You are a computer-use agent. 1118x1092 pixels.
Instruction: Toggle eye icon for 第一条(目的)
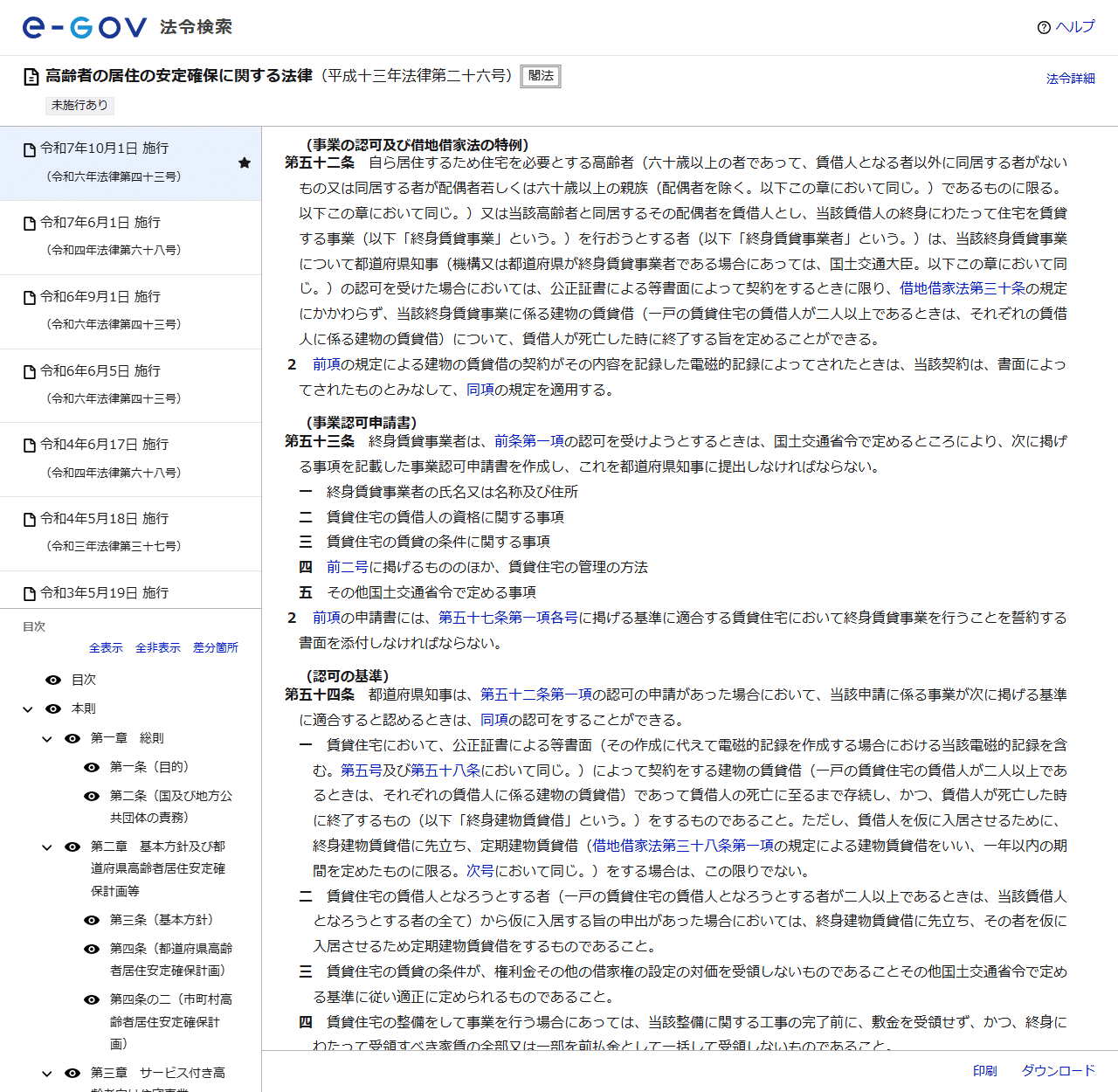92,767
